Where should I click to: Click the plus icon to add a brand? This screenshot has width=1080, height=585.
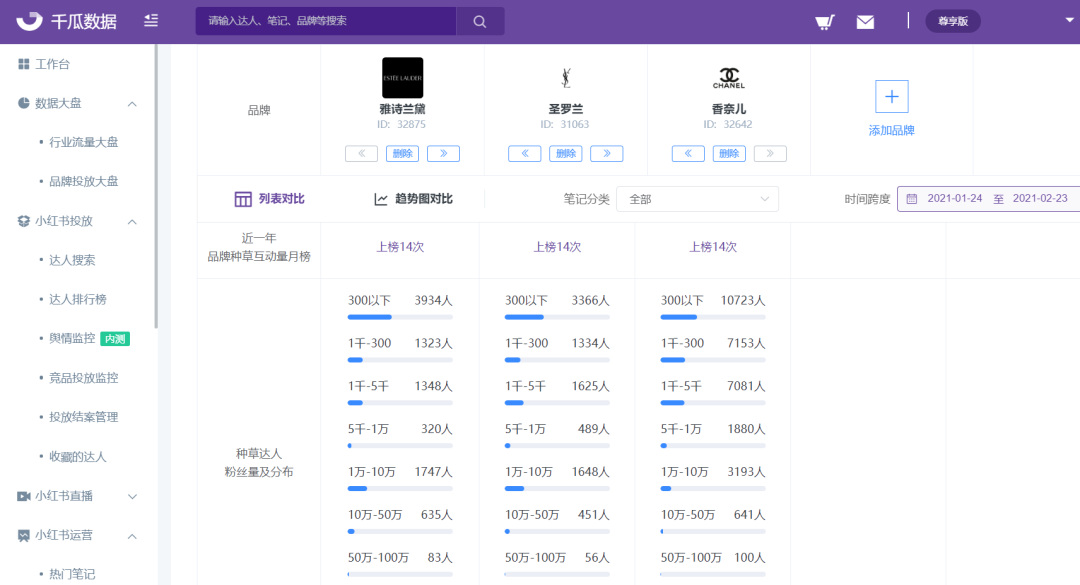pos(891,96)
